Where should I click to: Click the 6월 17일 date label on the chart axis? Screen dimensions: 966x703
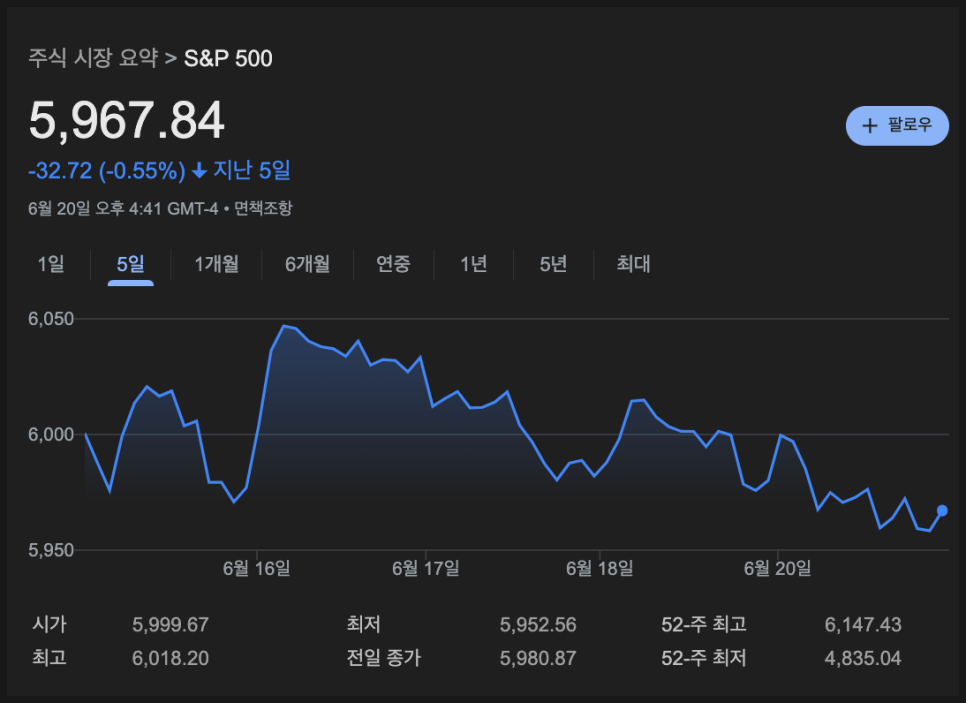pyautogui.click(x=426, y=568)
